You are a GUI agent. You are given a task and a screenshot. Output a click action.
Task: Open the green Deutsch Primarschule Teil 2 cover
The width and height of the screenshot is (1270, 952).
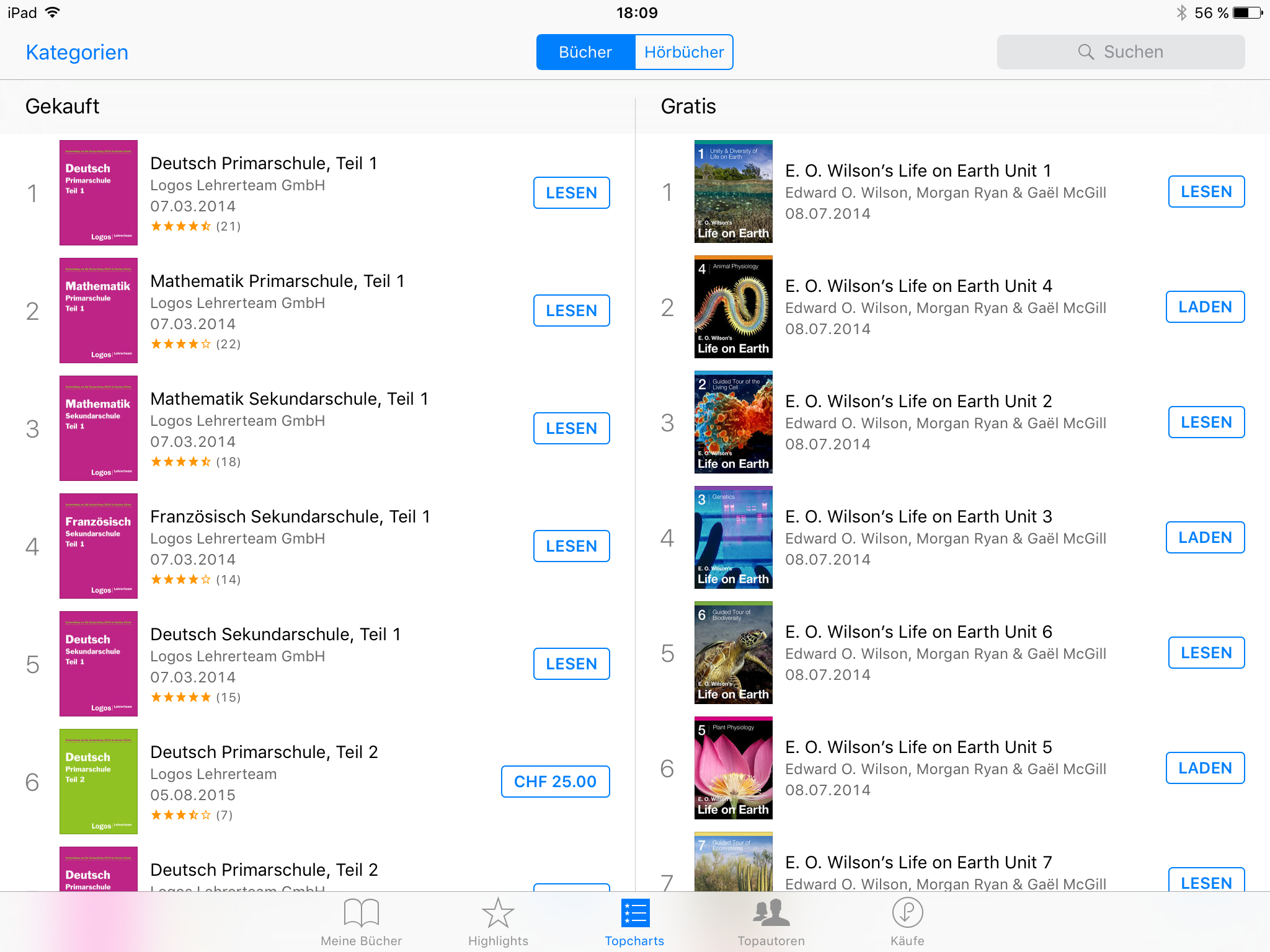[x=99, y=782]
